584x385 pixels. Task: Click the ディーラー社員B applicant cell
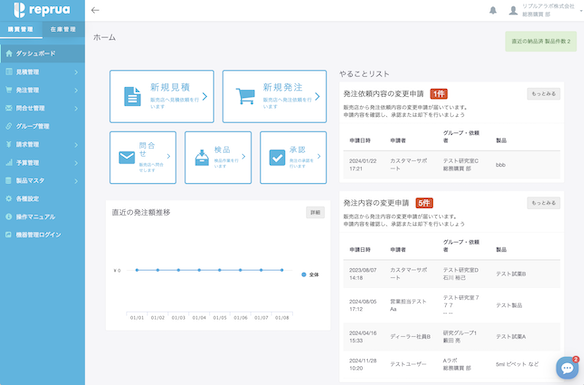coord(410,337)
